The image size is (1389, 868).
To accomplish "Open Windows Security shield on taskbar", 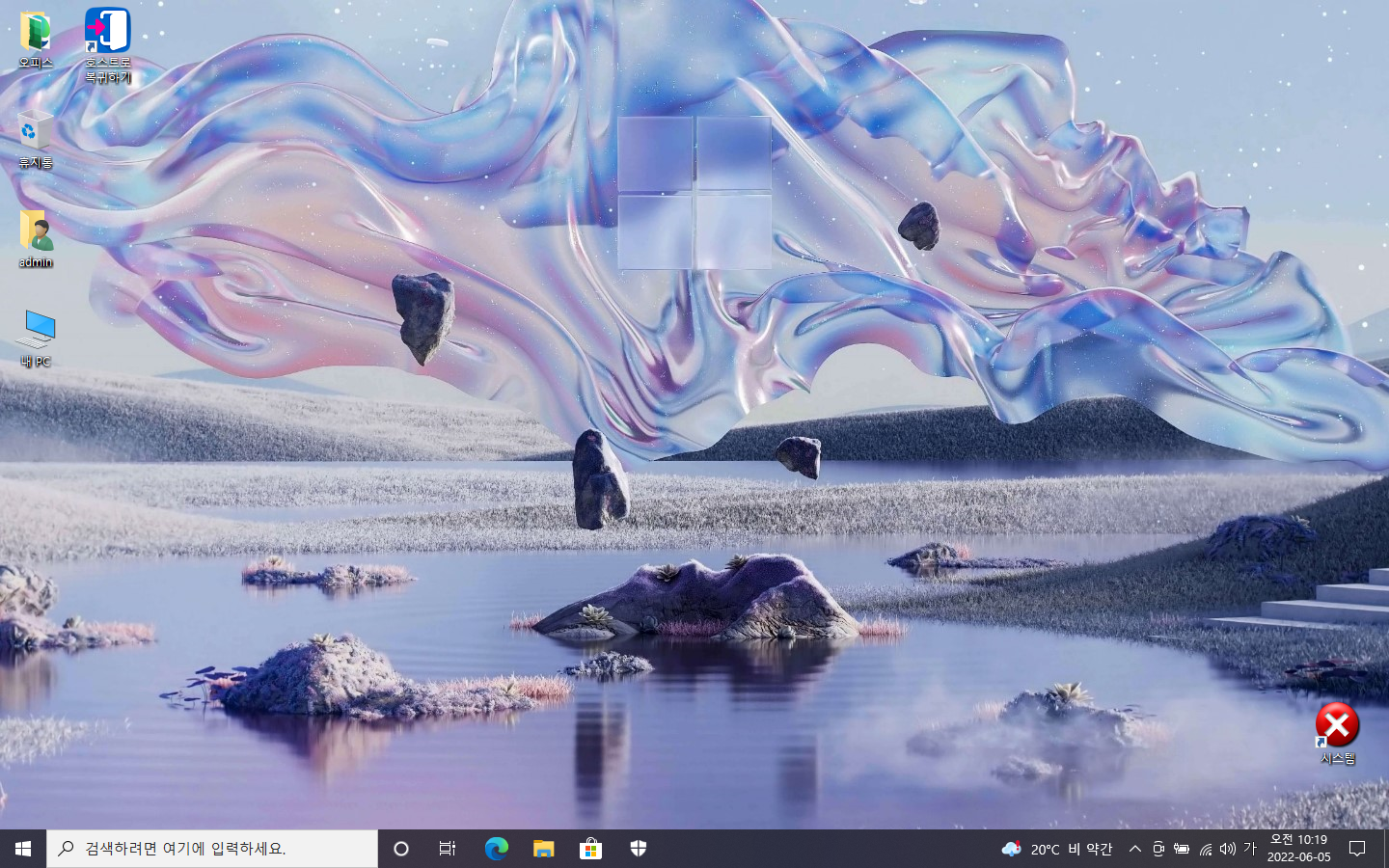I will pyautogui.click(x=638, y=849).
